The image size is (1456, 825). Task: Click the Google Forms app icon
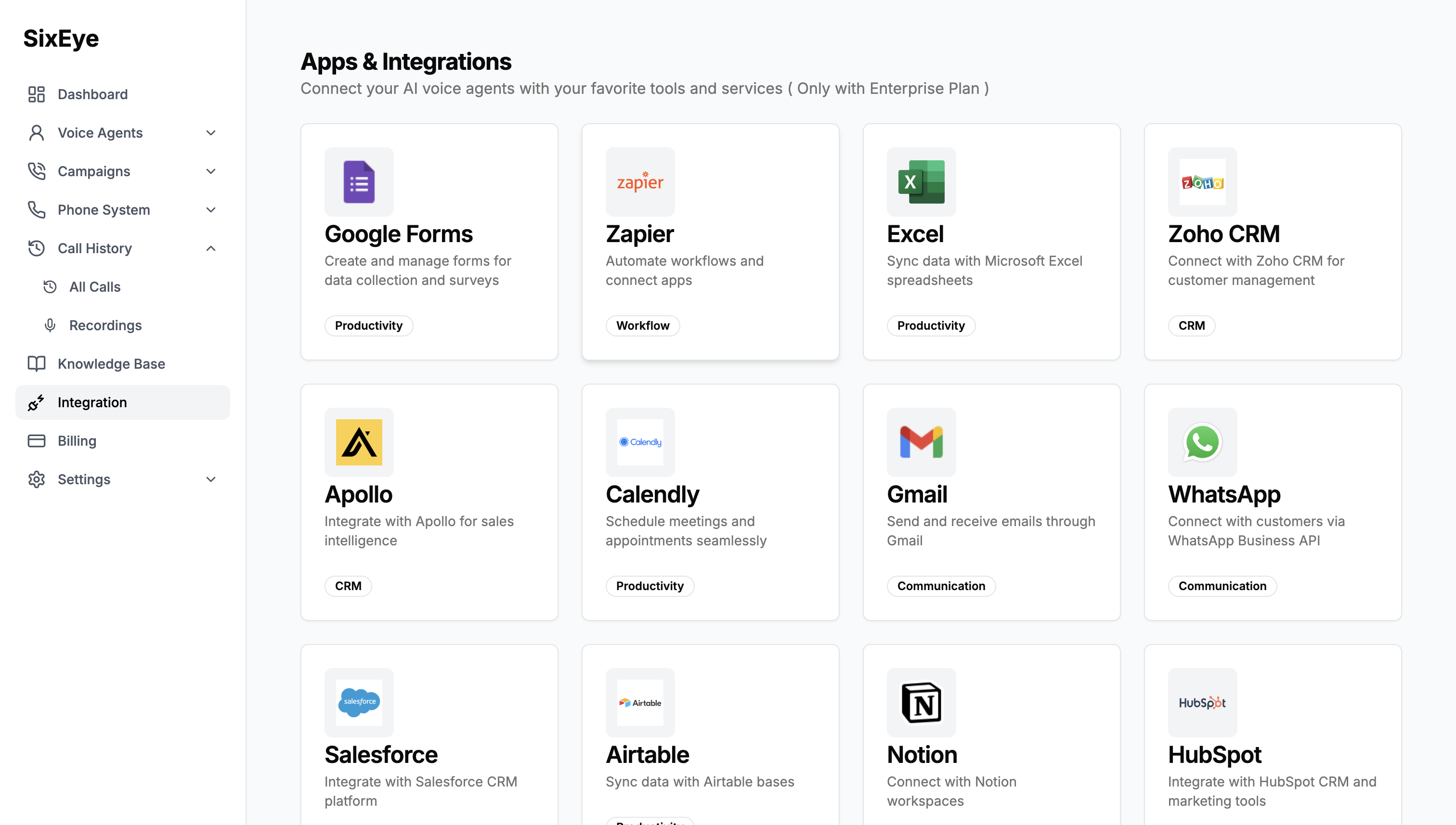359,182
